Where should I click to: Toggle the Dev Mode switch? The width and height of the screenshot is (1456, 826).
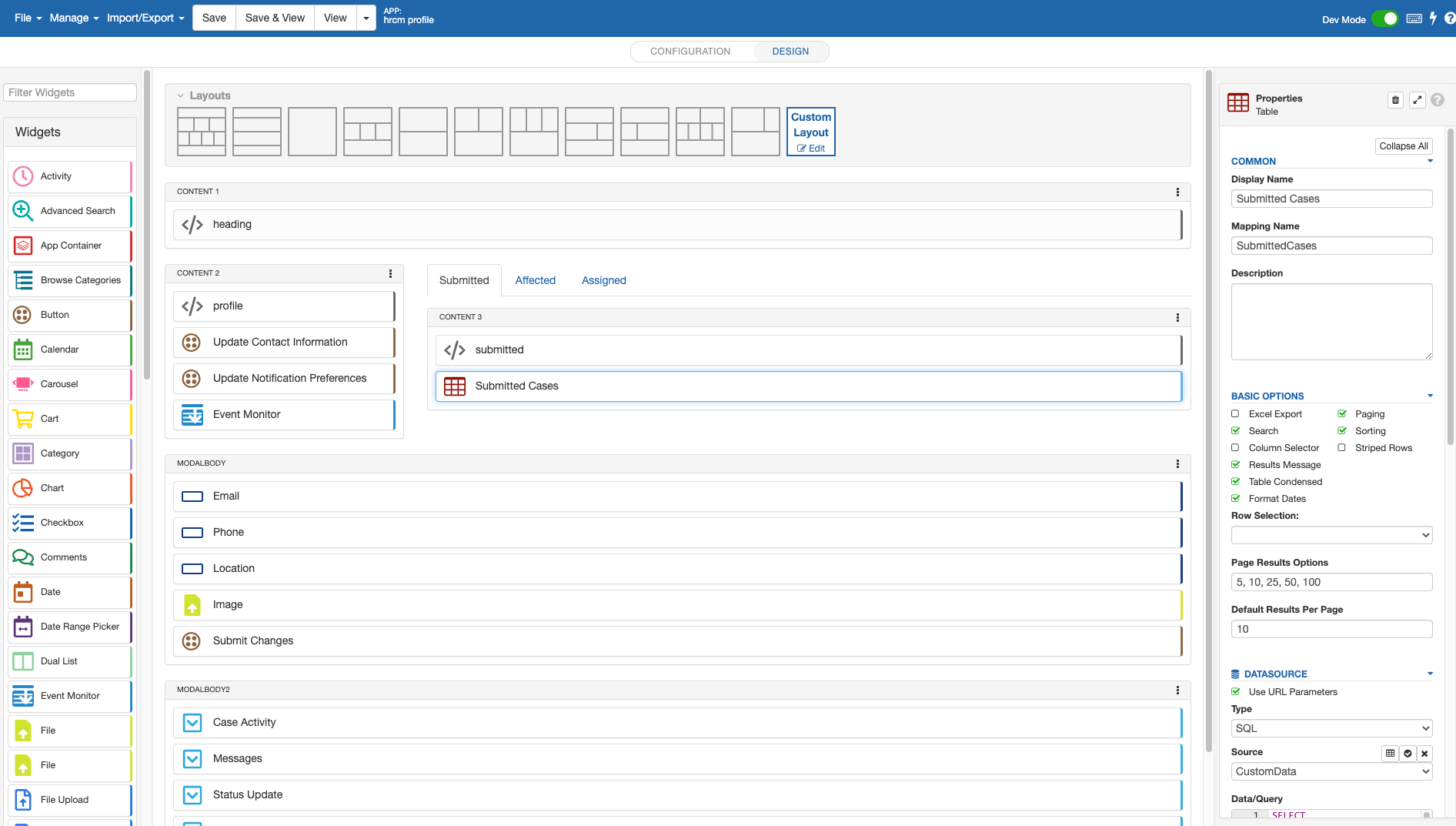tap(1385, 19)
